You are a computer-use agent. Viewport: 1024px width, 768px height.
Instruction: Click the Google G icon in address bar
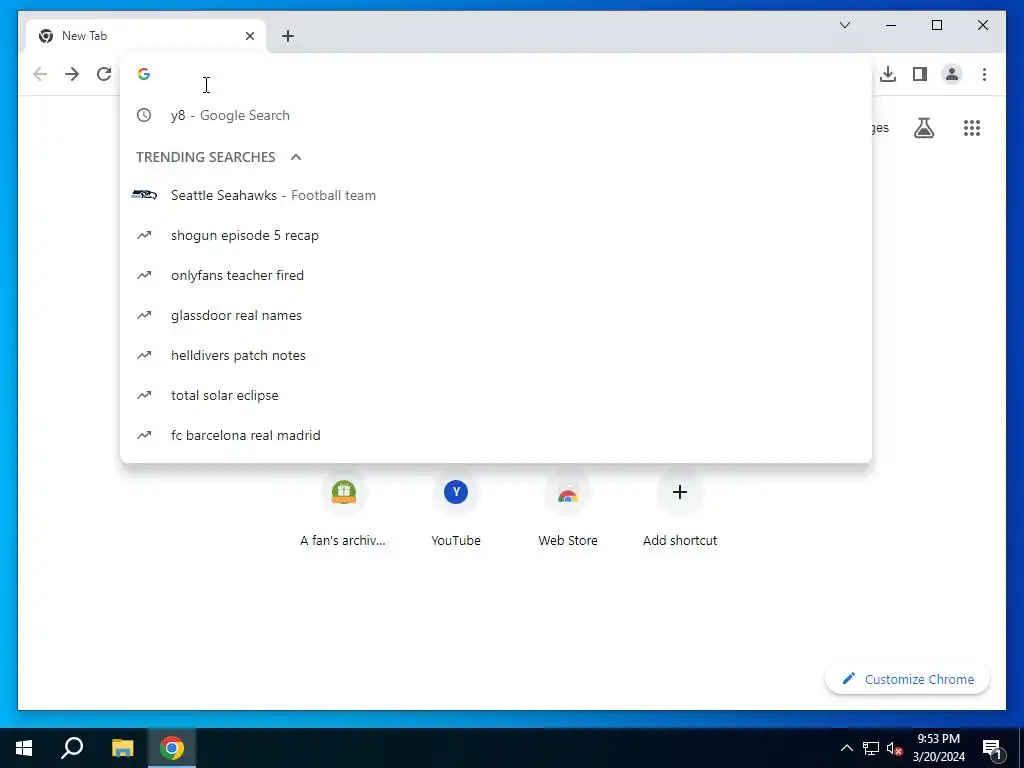[144, 74]
